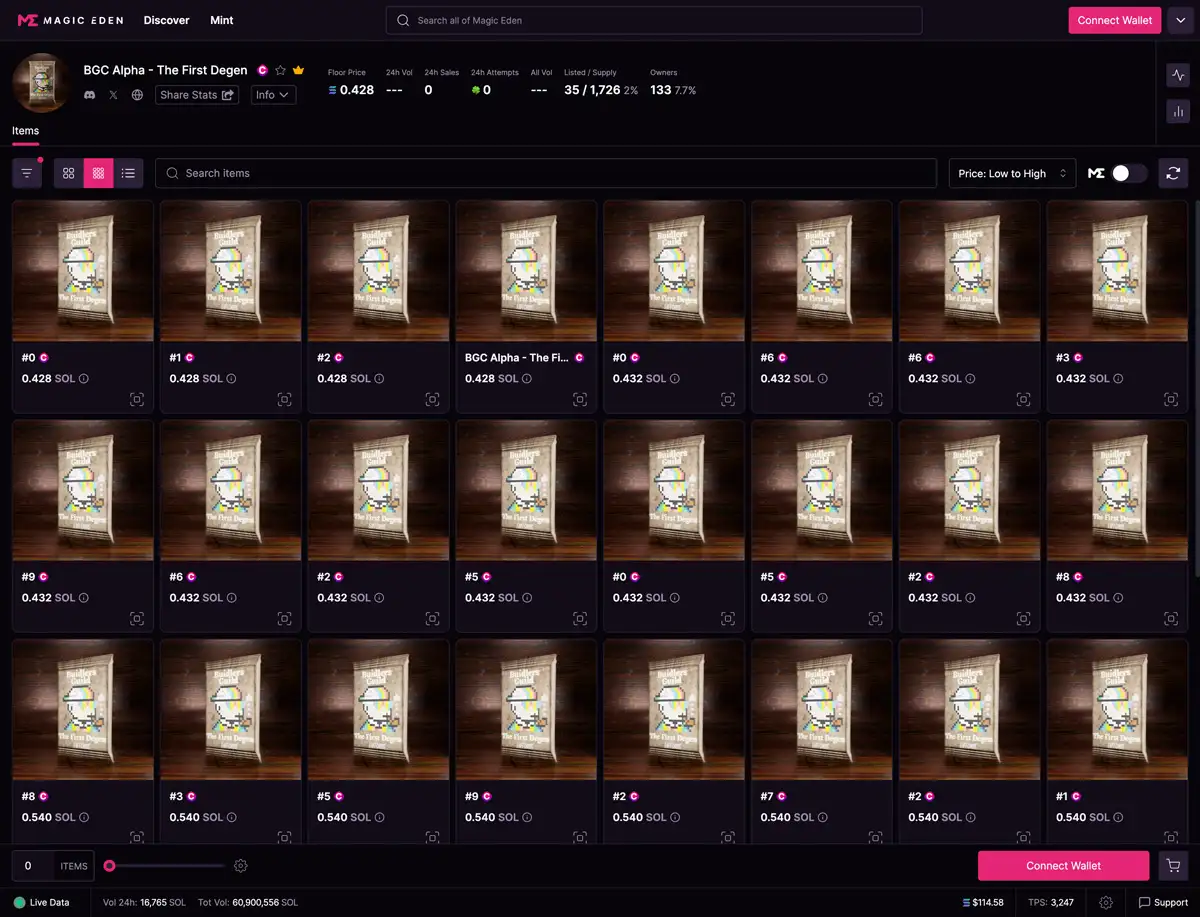Select the Items tab
This screenshot has width=1200, height=917.
click(26, 131)
